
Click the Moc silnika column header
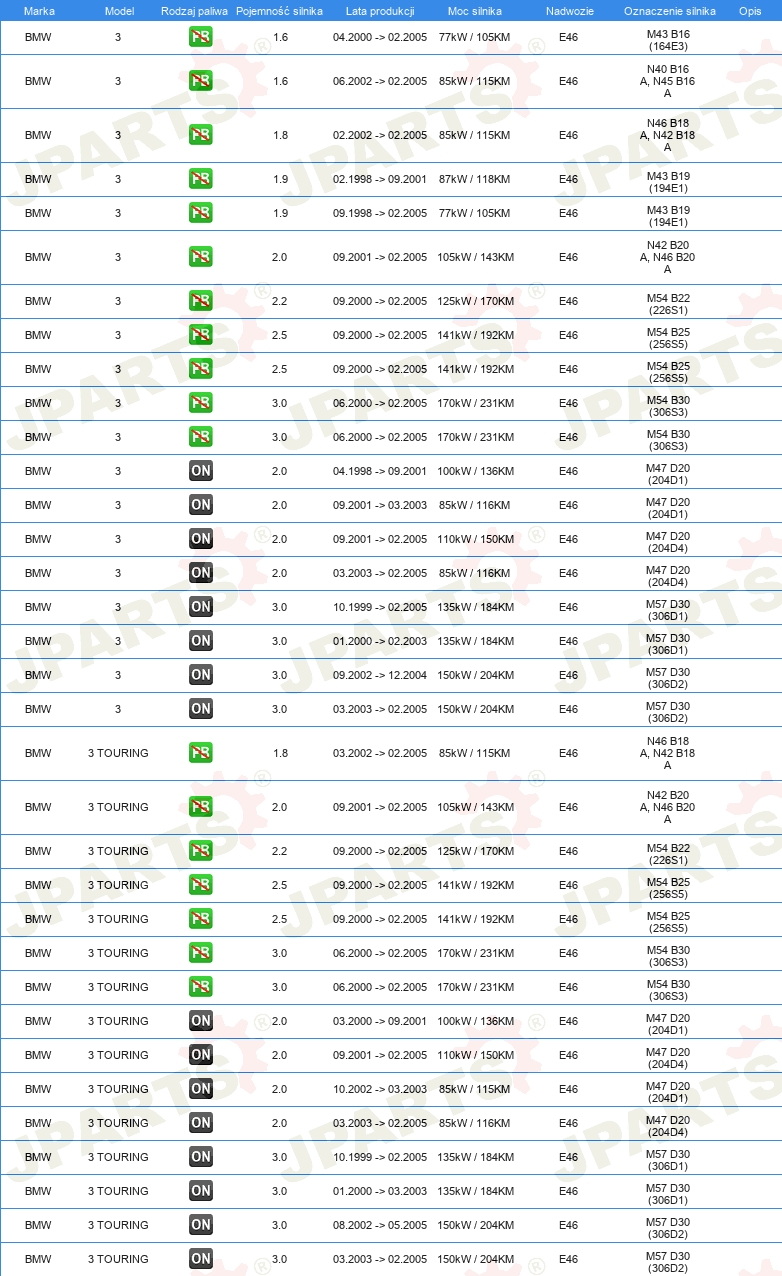(476, 11)
